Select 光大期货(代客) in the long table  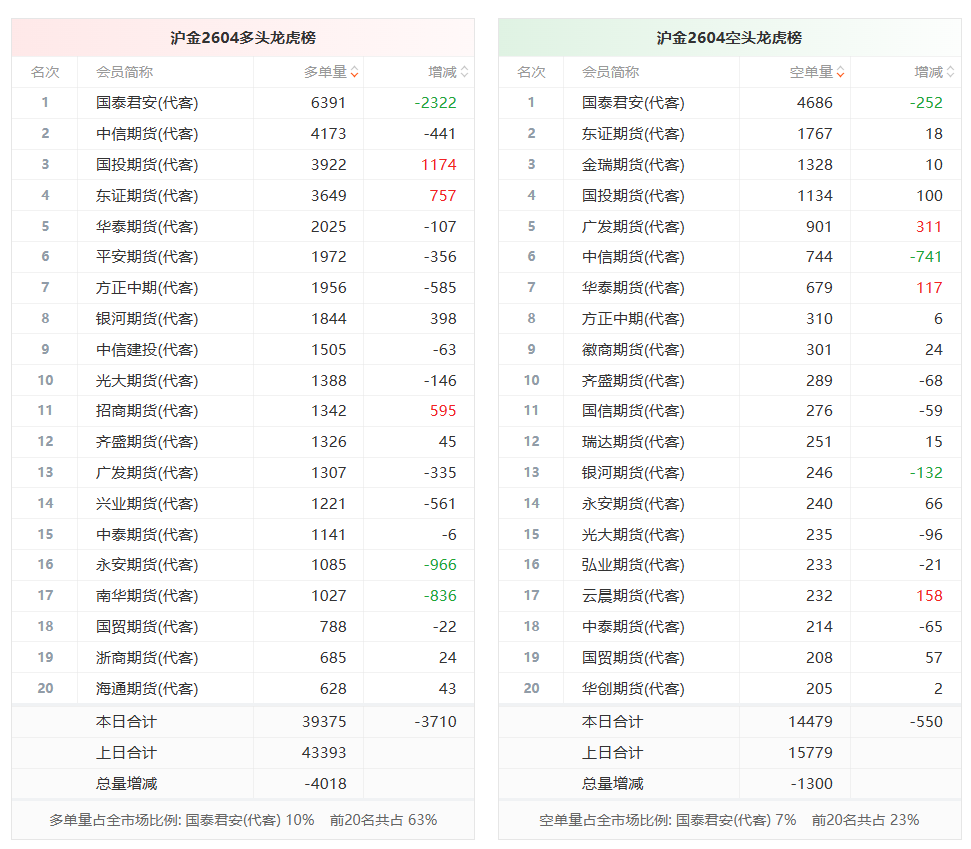point(147,381)
